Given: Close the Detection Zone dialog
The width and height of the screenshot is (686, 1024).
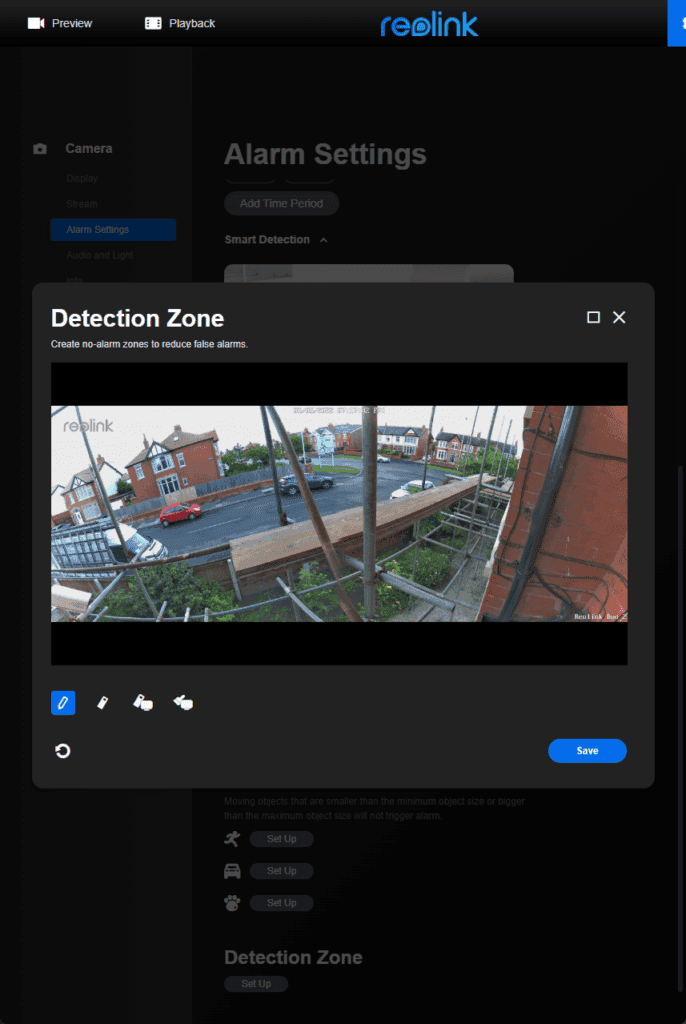Looking at the screenshot, I should coord(619,317).
